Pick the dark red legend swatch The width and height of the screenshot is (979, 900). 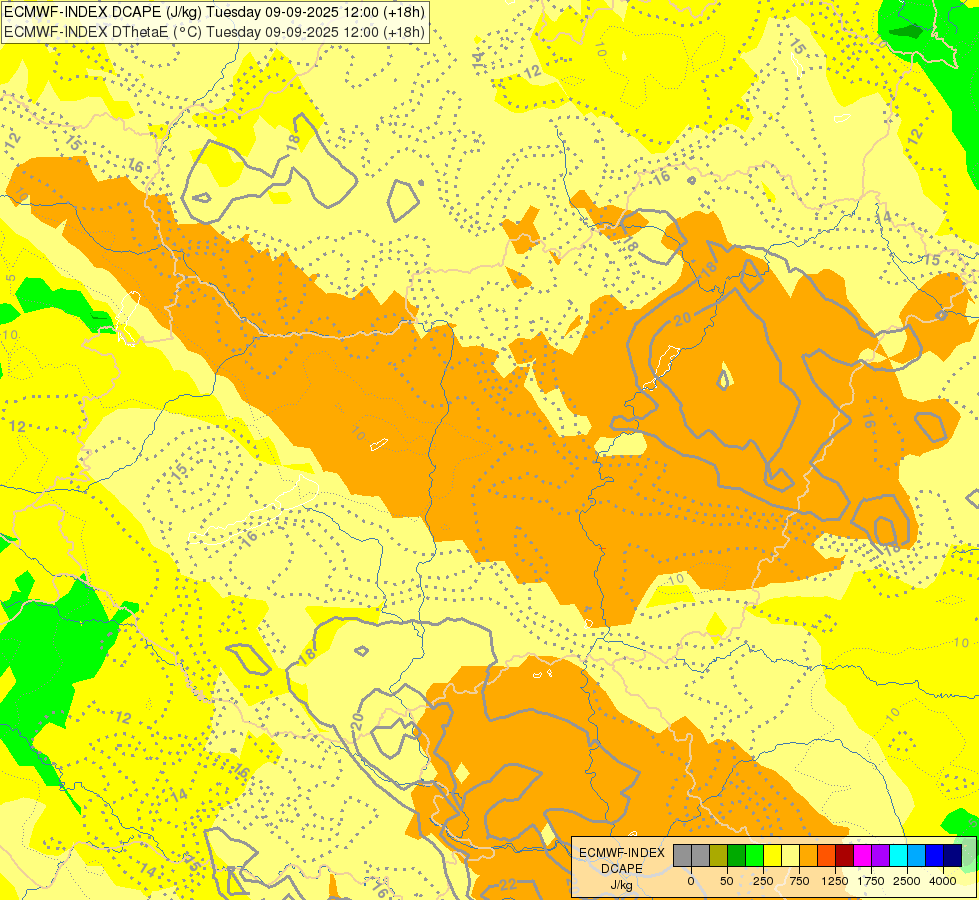click(x=845, y=855)
